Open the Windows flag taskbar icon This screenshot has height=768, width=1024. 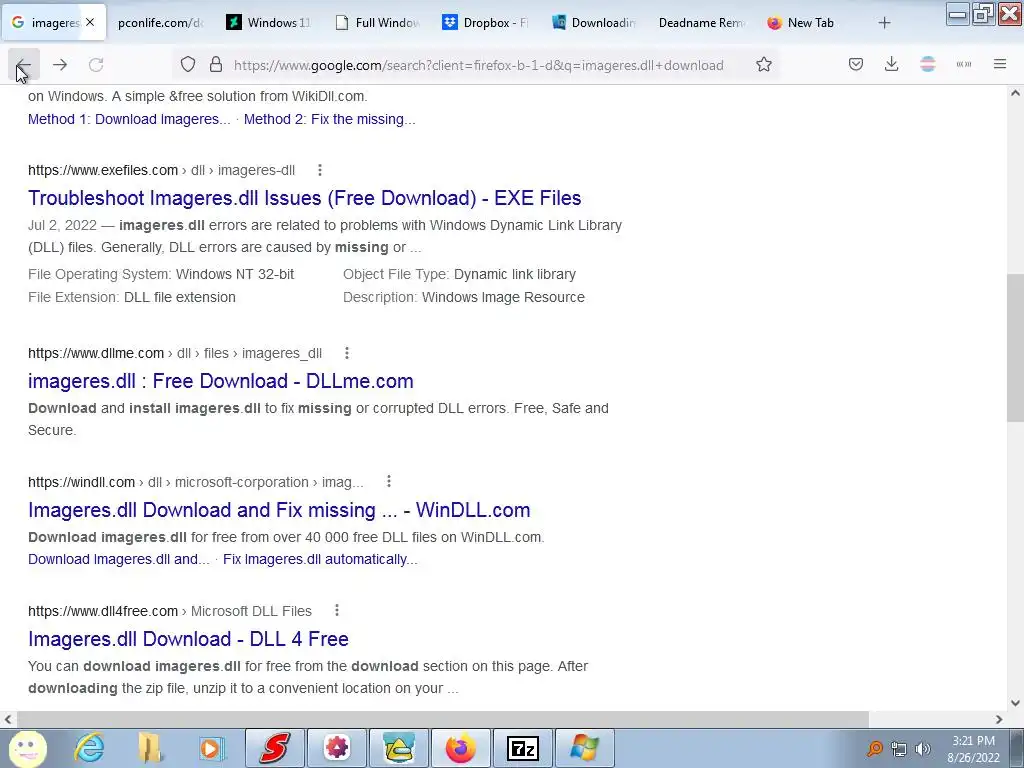(584, 748)
